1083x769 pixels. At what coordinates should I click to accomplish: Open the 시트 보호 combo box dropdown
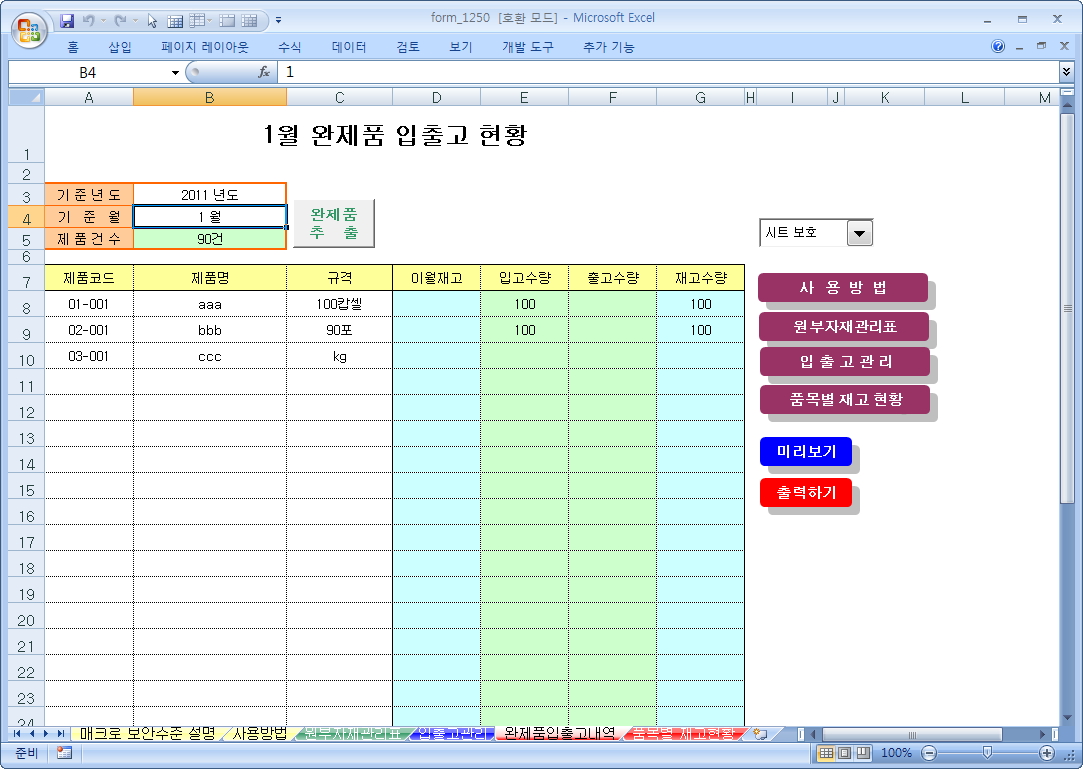860,233
